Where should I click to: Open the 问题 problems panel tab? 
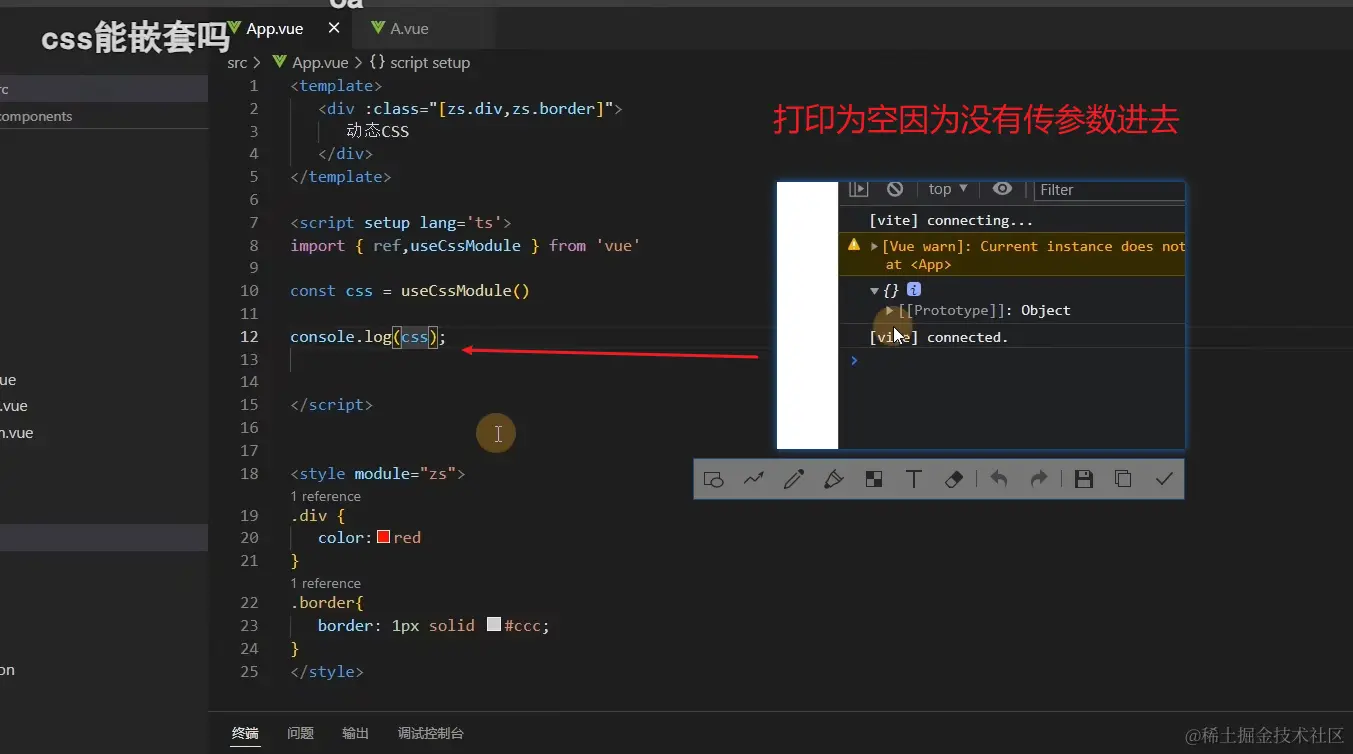click(x=300, y=733)
